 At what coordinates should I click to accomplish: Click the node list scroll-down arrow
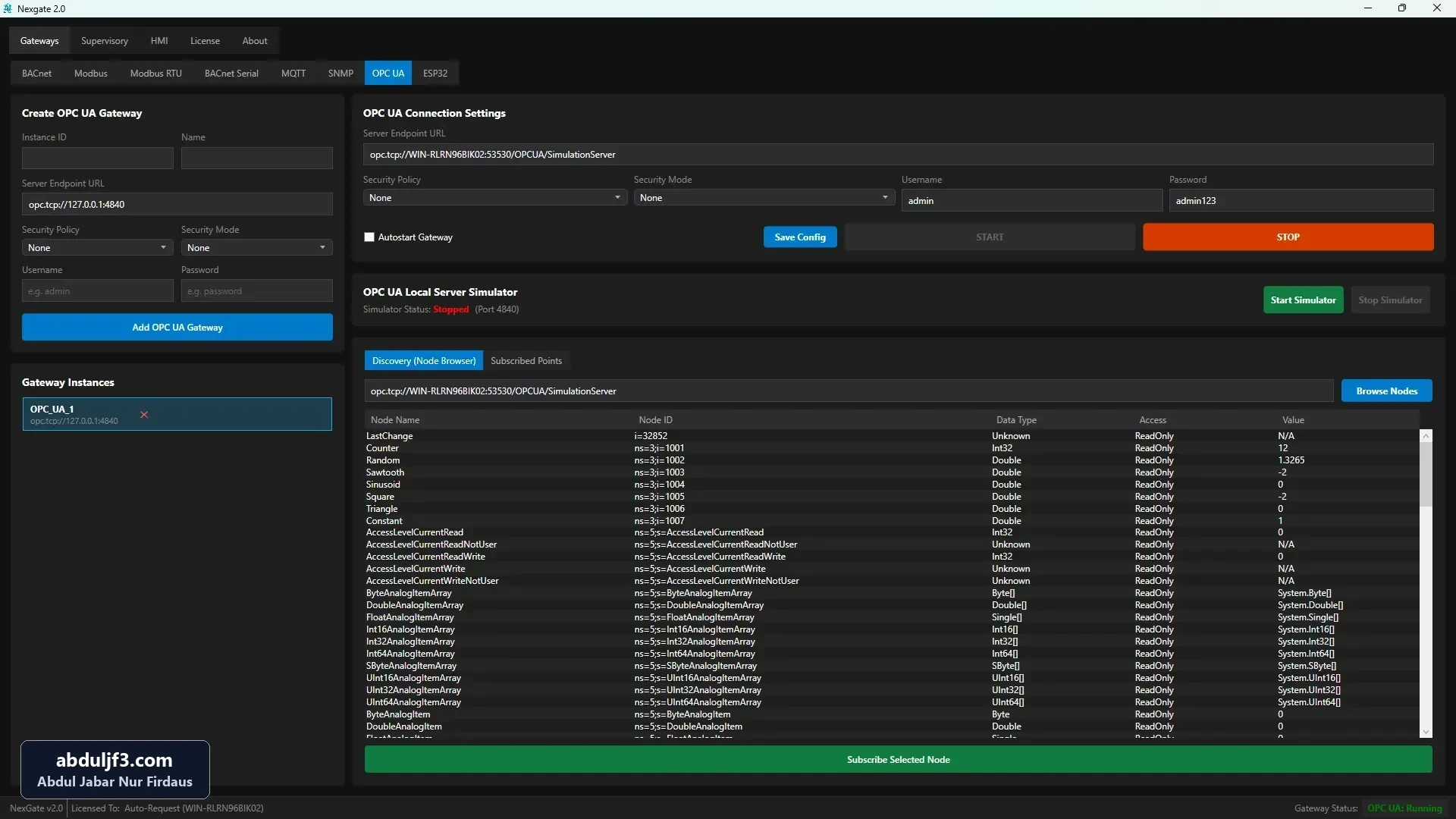pos(1426,732)
